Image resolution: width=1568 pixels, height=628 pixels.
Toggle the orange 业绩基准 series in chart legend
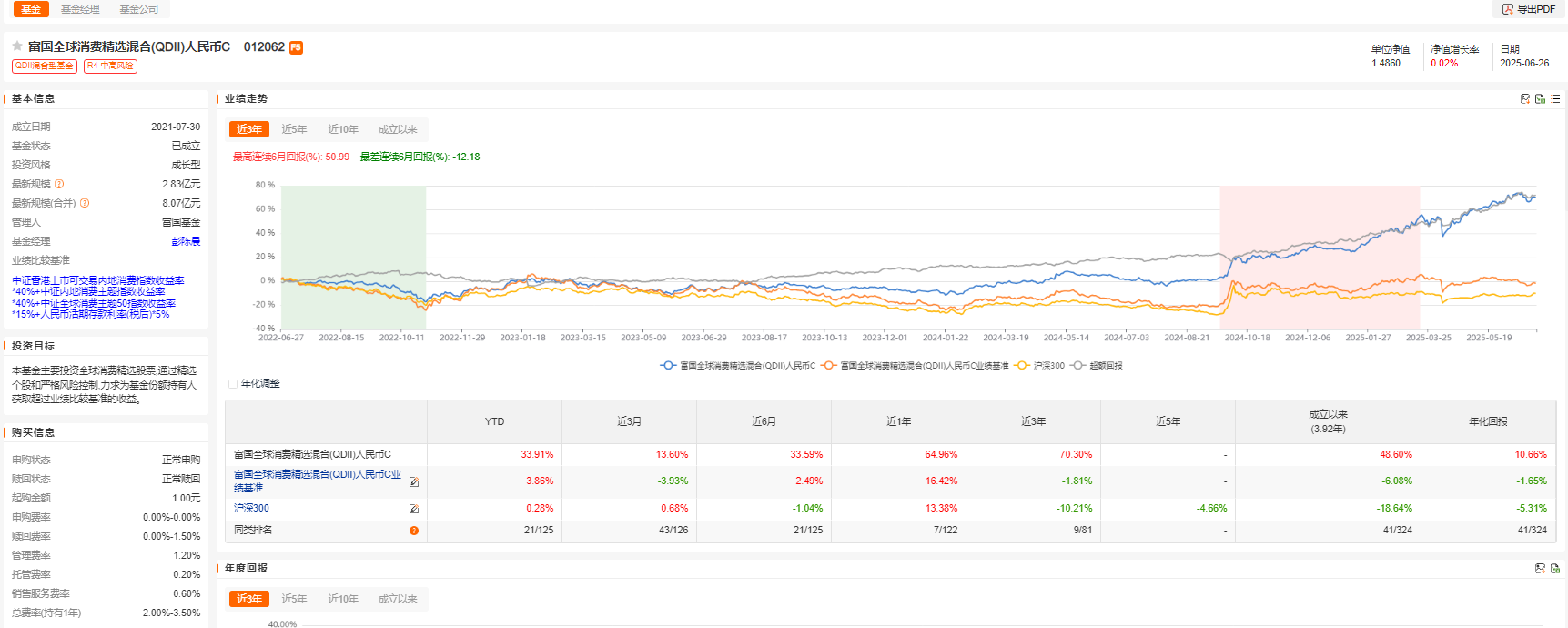click(x=915, y=366)
